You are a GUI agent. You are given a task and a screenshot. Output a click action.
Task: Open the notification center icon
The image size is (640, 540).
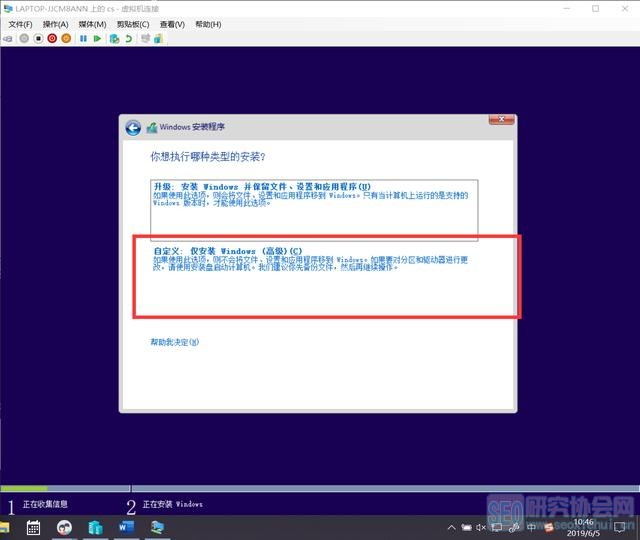(619, 527)
